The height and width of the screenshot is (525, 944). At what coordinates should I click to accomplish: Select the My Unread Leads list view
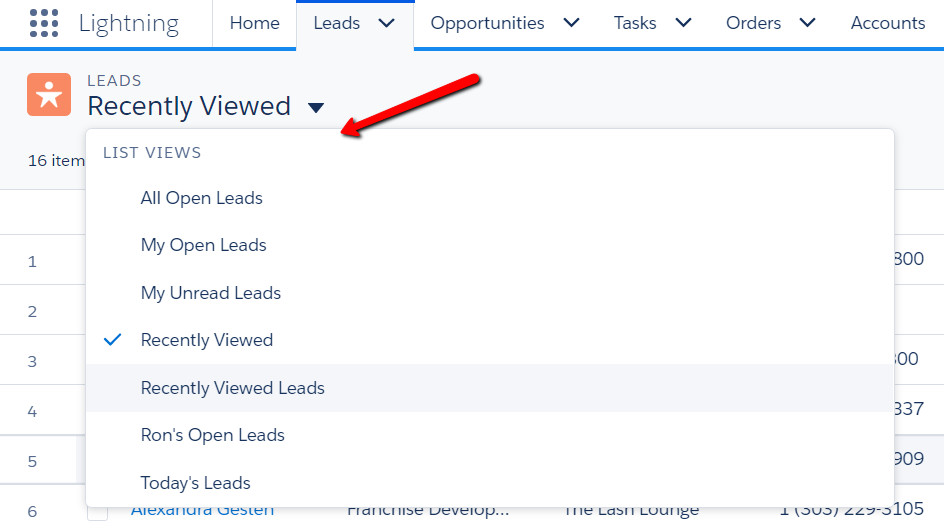pos(489,293)
